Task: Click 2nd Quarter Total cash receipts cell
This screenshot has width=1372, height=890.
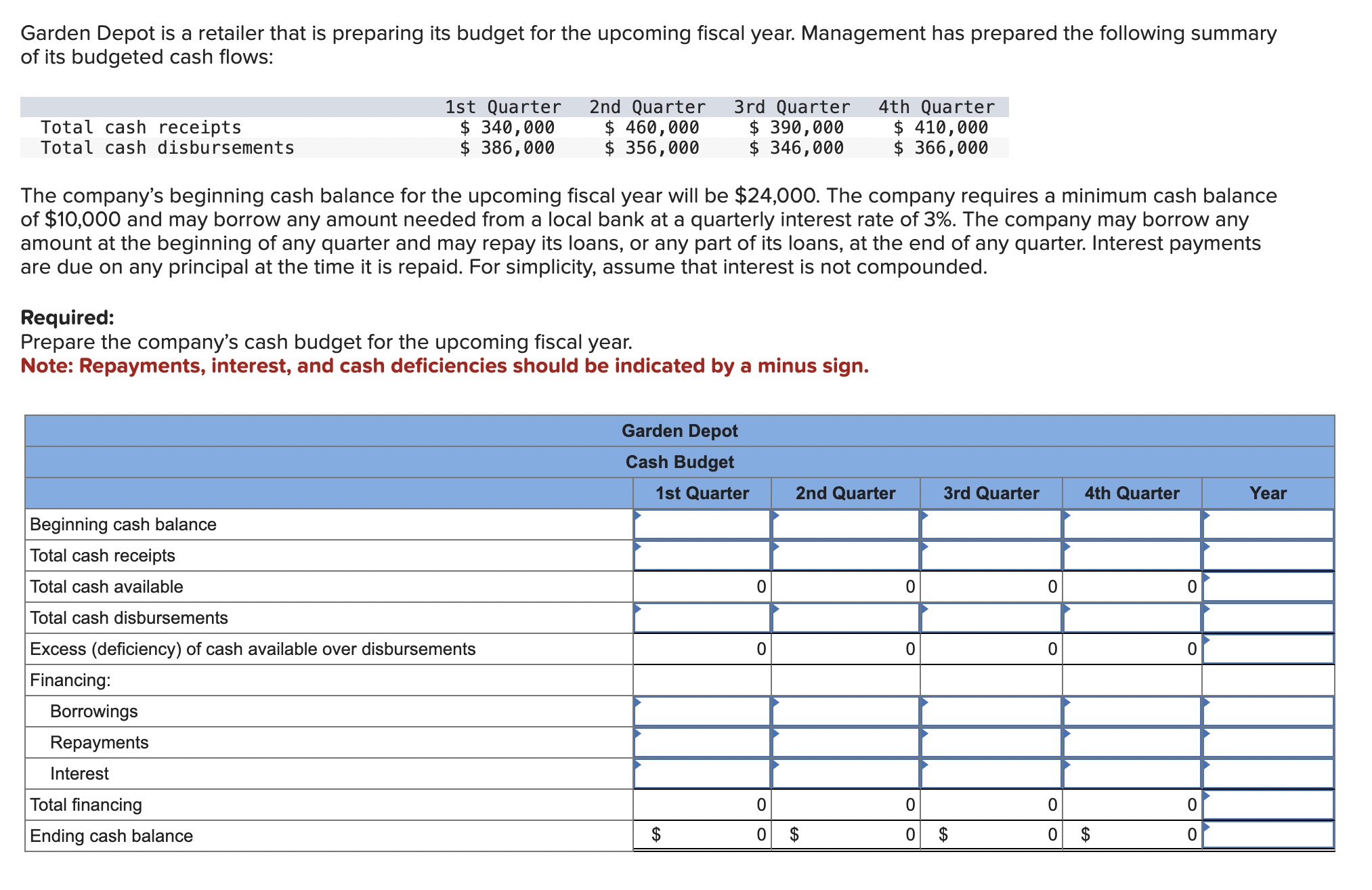Action: click(845, 555)
